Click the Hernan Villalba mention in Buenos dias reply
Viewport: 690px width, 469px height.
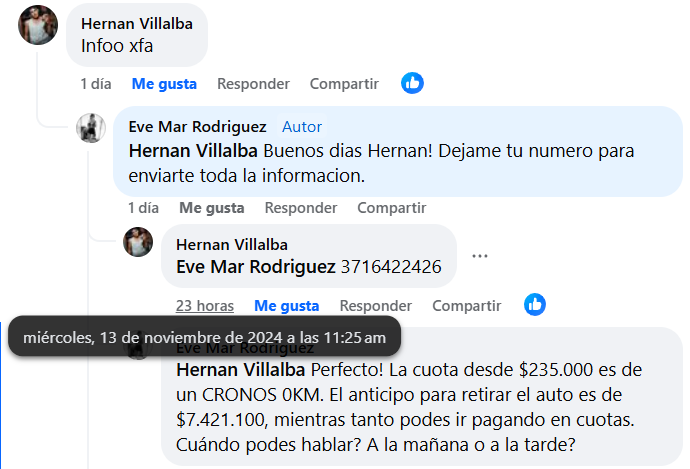(193, 151)
